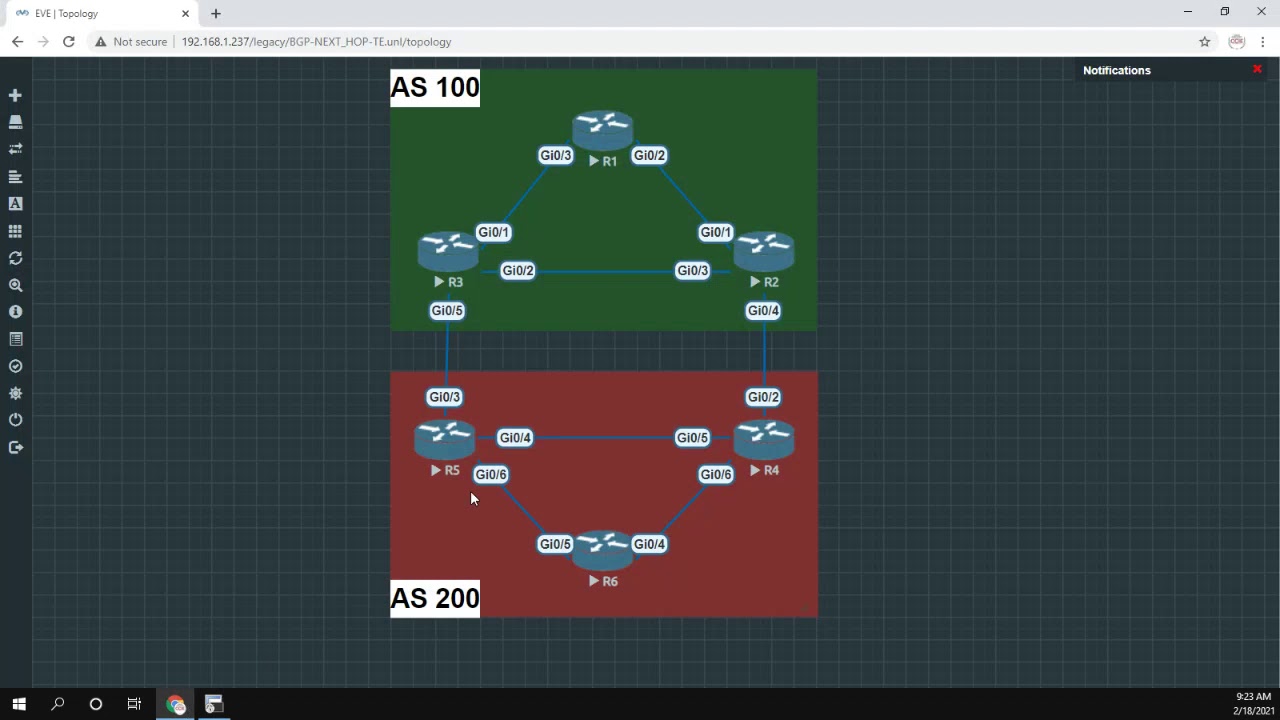1280x720 pixels.
Task: Show lab status info icon
Action: click(x=15, y=312)
